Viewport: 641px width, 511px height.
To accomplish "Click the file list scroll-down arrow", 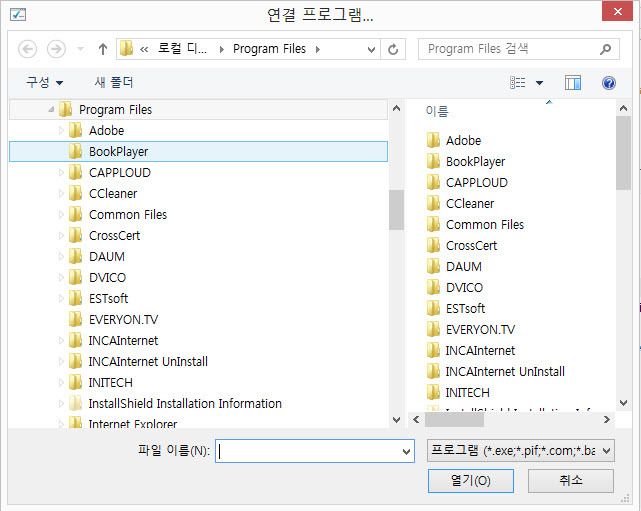I will point(623,403).
